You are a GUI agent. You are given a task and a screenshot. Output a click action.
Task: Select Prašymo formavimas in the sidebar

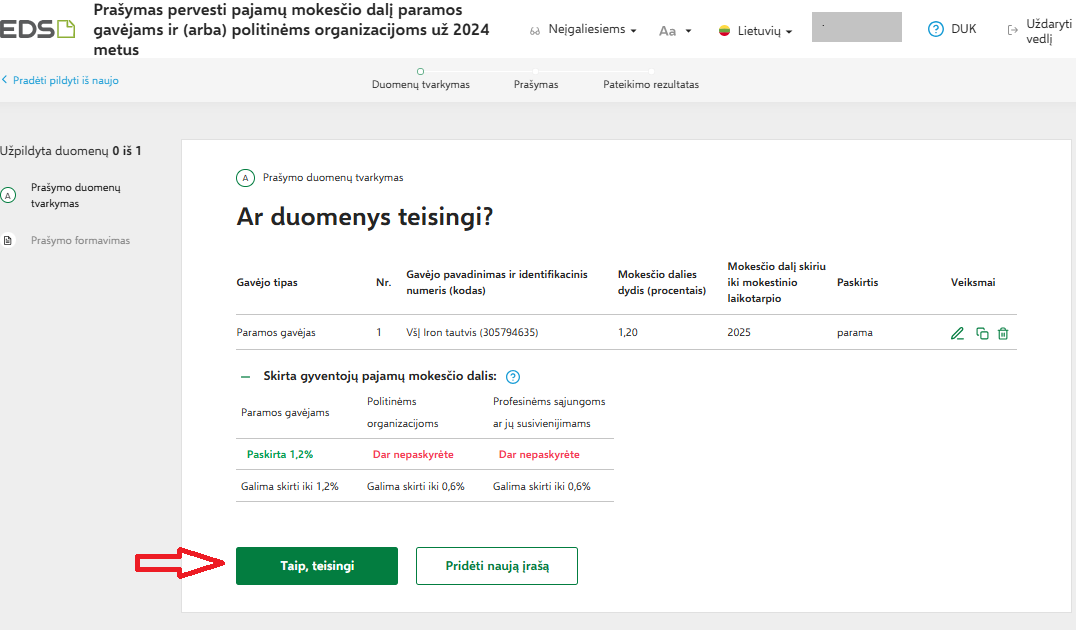(80, 240)
